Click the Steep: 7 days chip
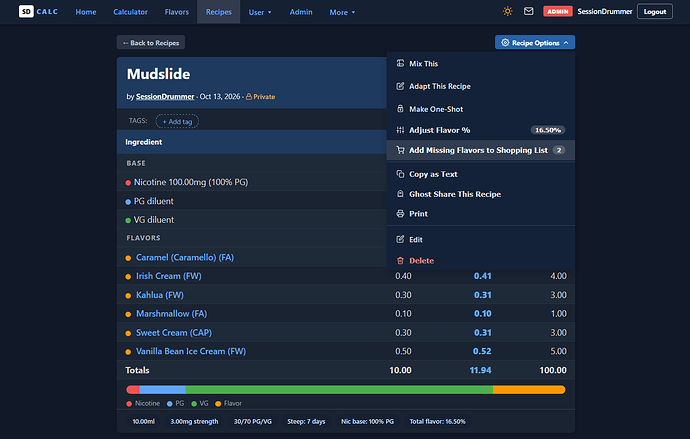This screenshot has width=690, height=439. click(306, 421)
